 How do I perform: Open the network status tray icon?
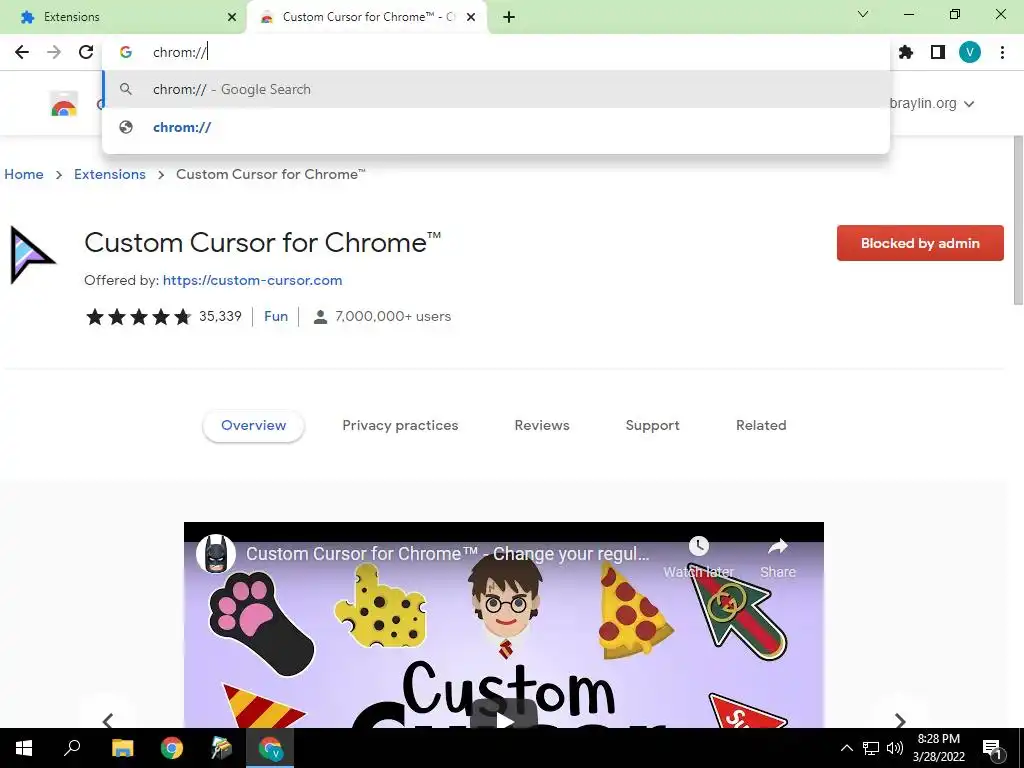pos(871,748)
